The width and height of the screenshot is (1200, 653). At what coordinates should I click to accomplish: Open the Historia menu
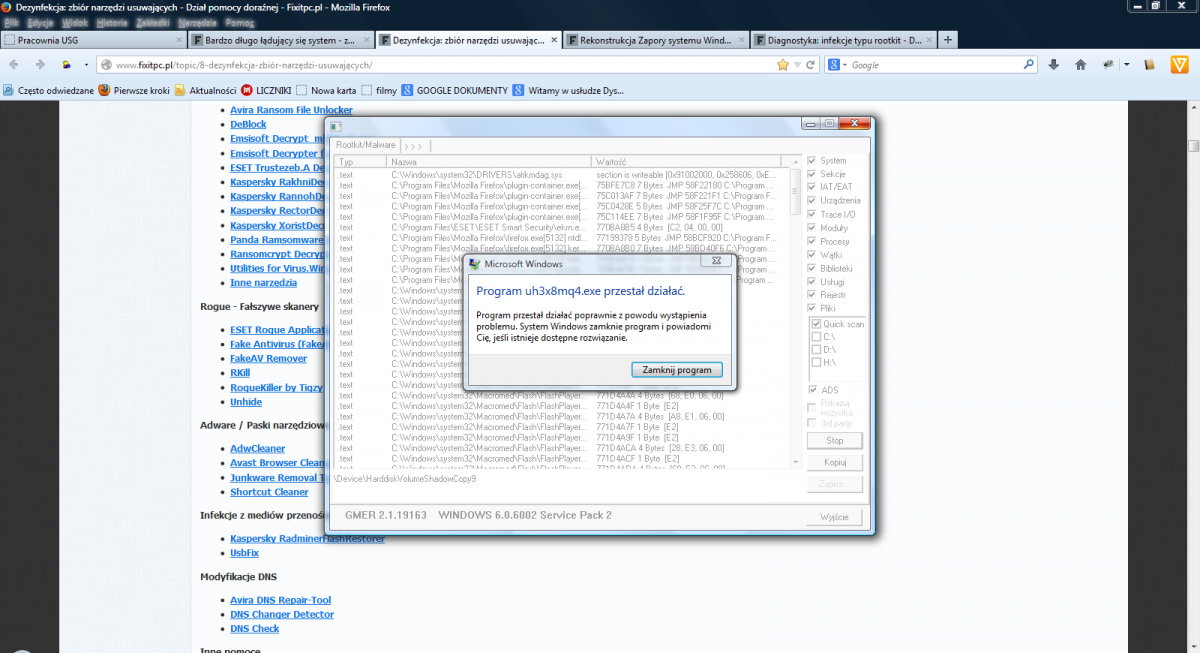pyautogui.click(x=113, y=22)
